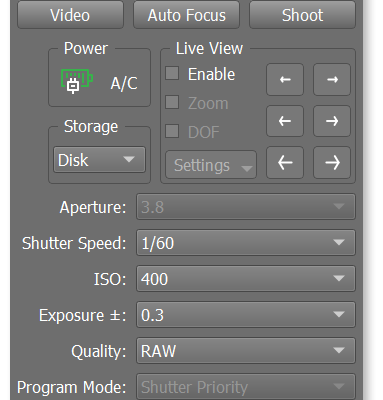Click the large right focus arrow button
This screenshot has width=383, height=400.
point(332,163)
